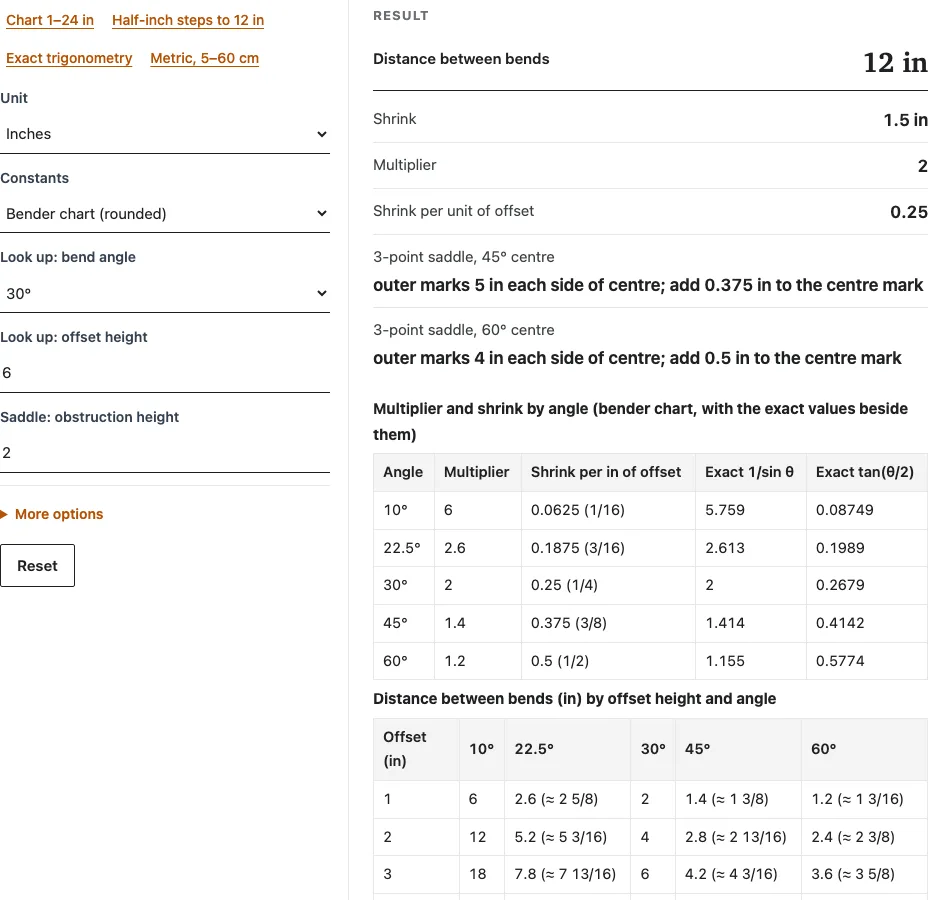928x900 pixels.
Task: Click the 0.375 (3/8) shrink cell
Action: click(x=608, y=623)
